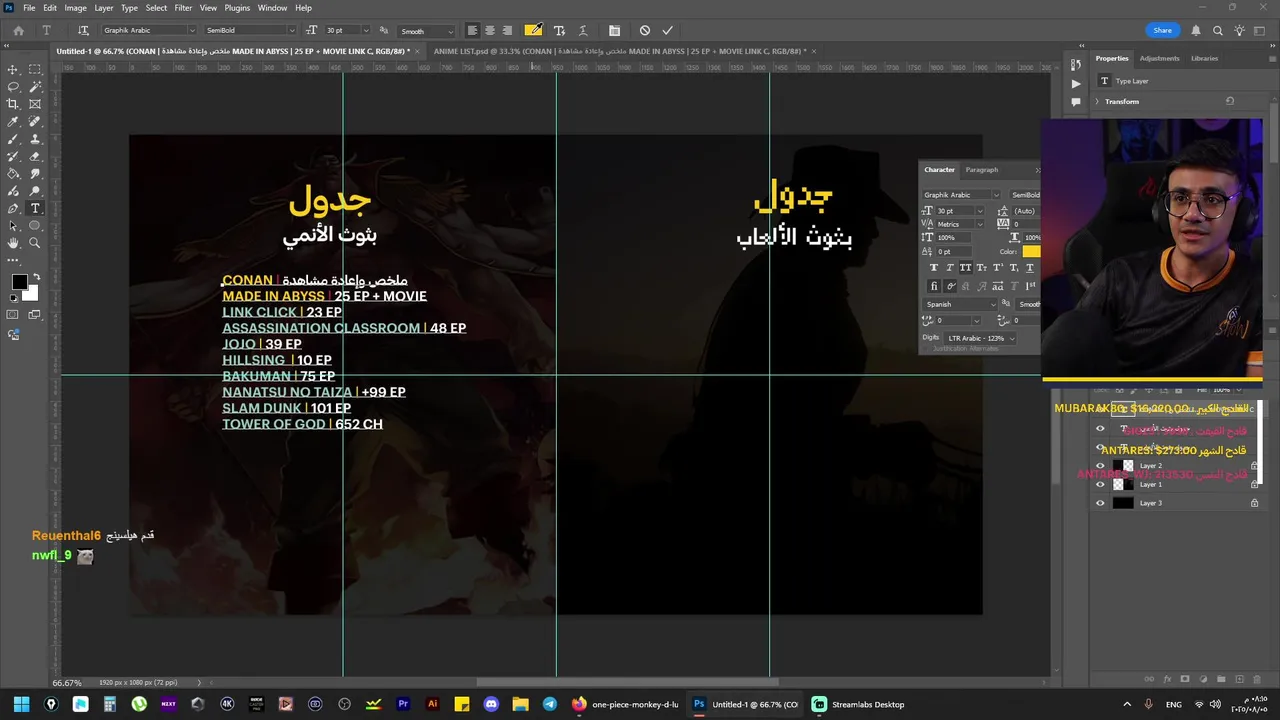Toggle standard ligatures fi in Character panel
Viewport: 1280px width, 720px height.
pos(934,286)
